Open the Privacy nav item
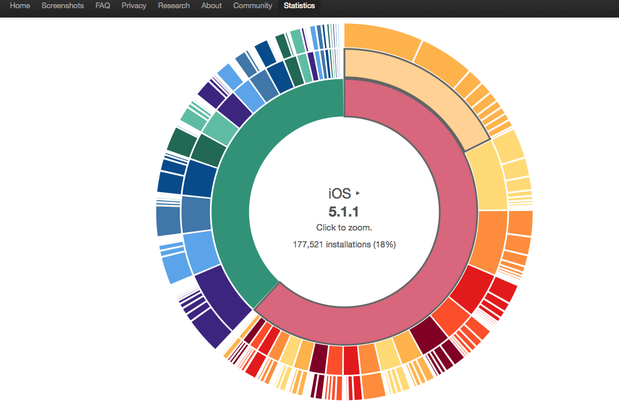Image resolution: width=619 pixels, height=404 pixels. (134, 6)
